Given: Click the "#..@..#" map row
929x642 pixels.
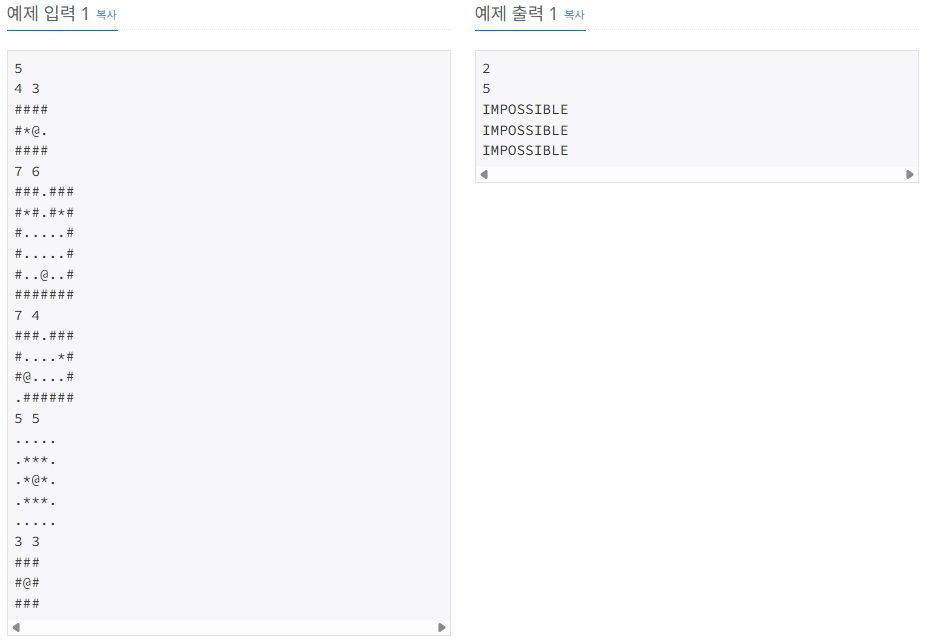Looking at the screenshot, I should (44, 274).
